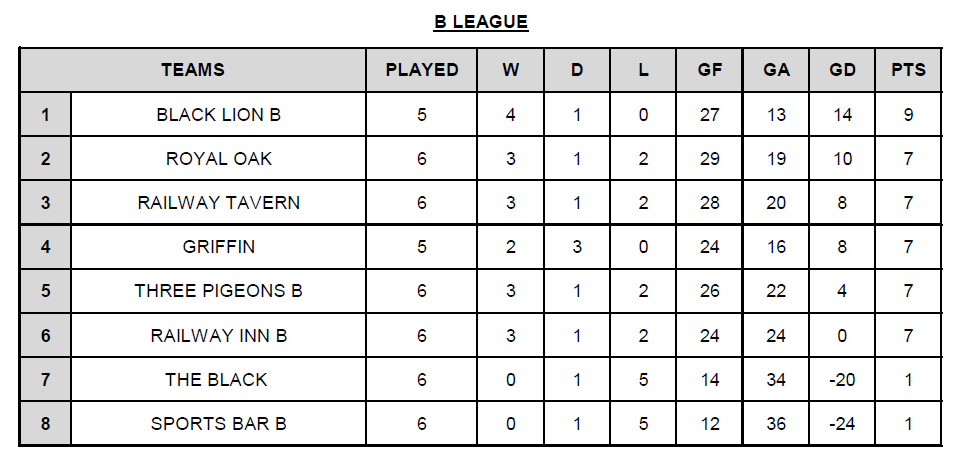Select Sports Bar B goal difference -24
Image resolution: width=956 pixels, height=455 pixels.
[x=842, y=423]
